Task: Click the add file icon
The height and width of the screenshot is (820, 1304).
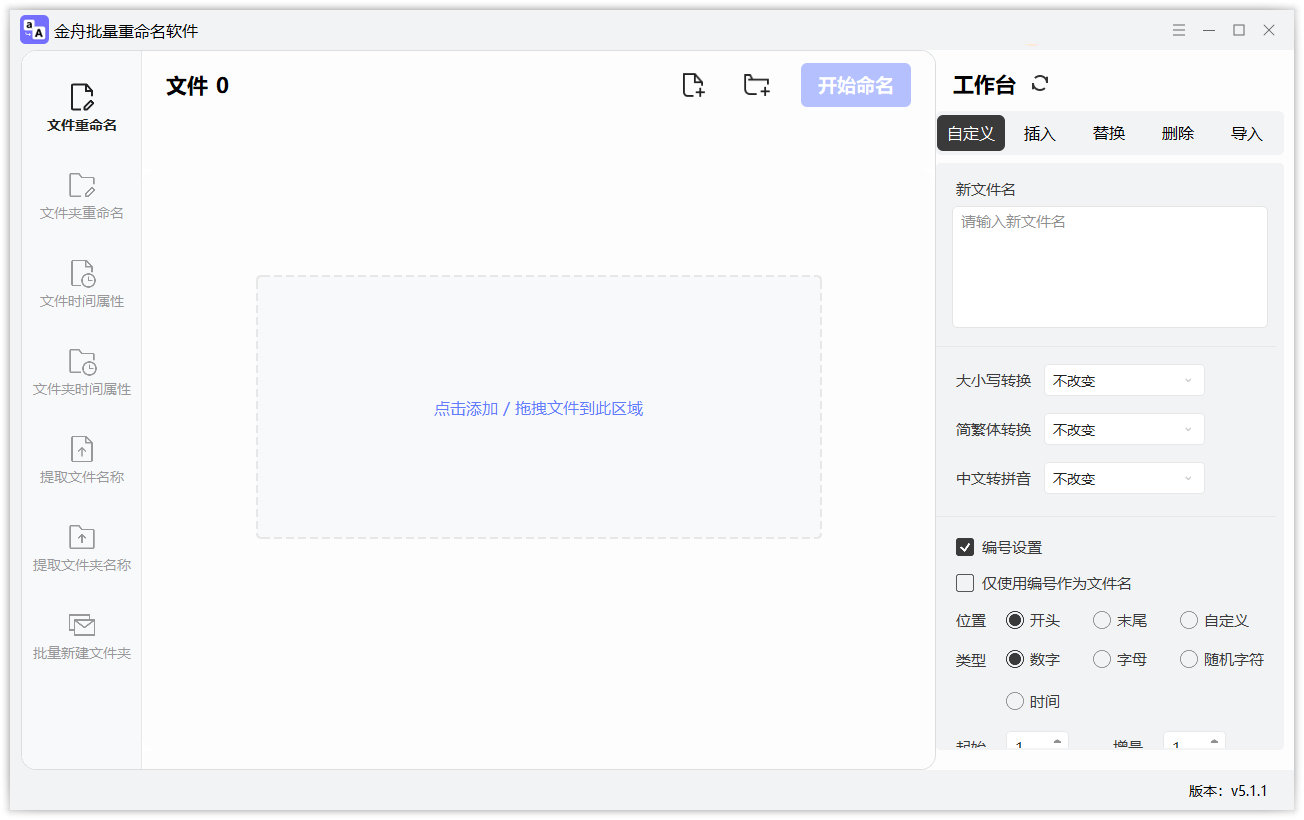Action: coord(693,86)
